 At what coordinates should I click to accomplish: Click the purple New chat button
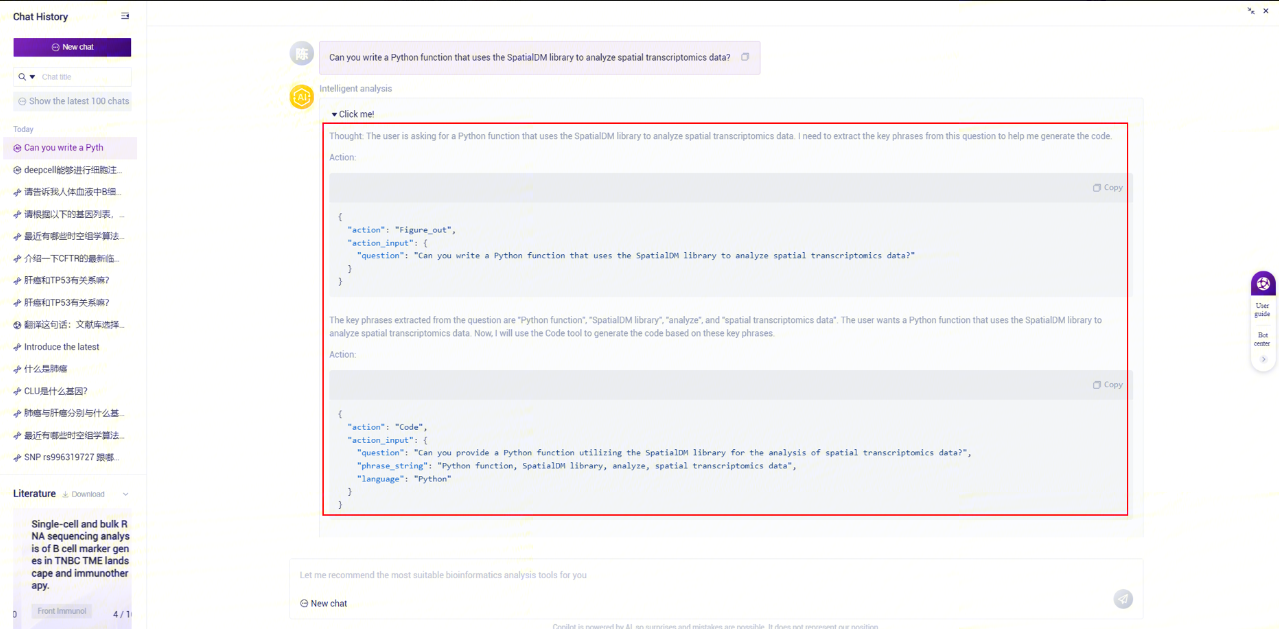pos(72,47)
